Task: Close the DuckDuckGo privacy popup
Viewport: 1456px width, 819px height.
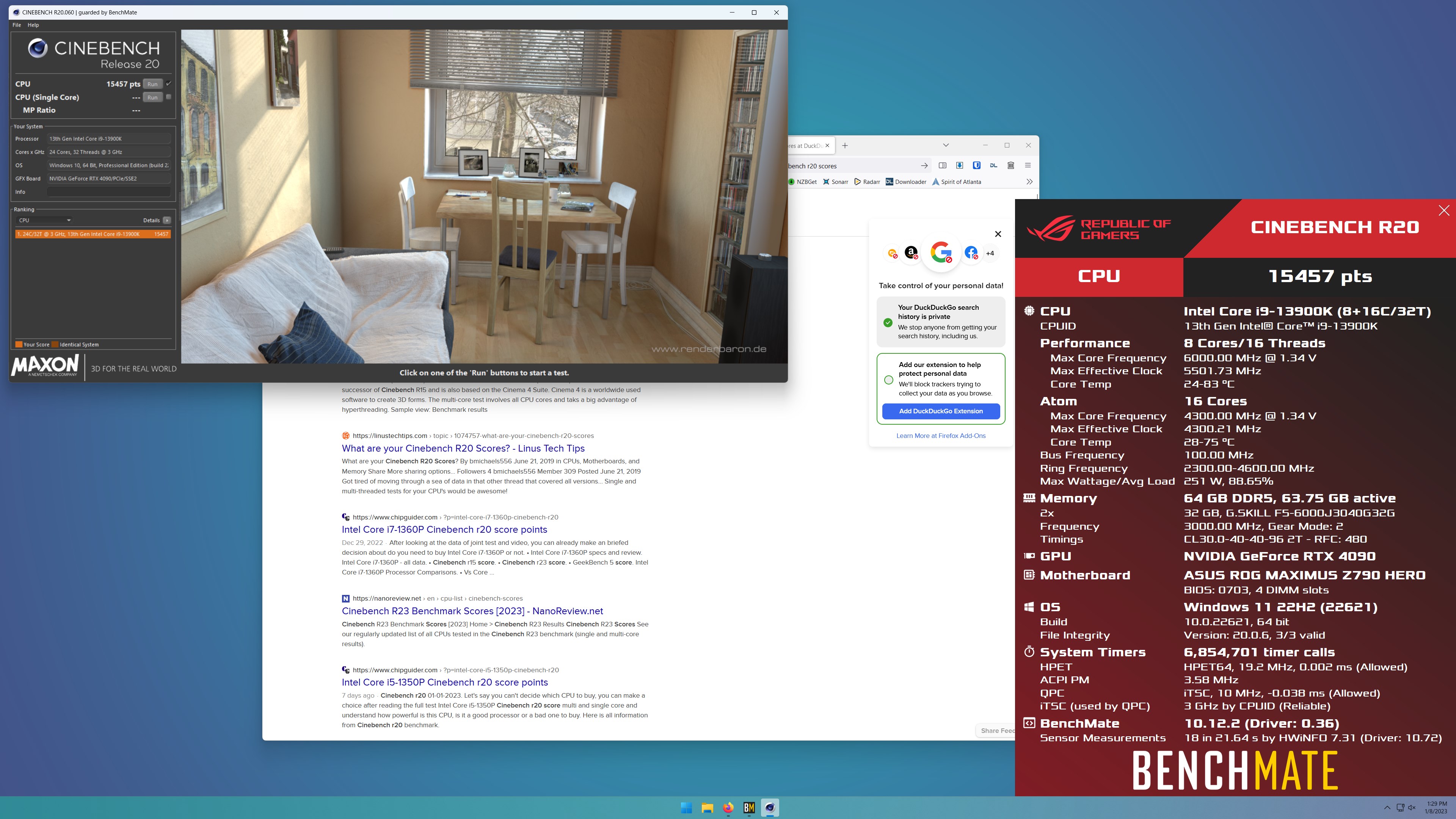Action: point(998,234)
